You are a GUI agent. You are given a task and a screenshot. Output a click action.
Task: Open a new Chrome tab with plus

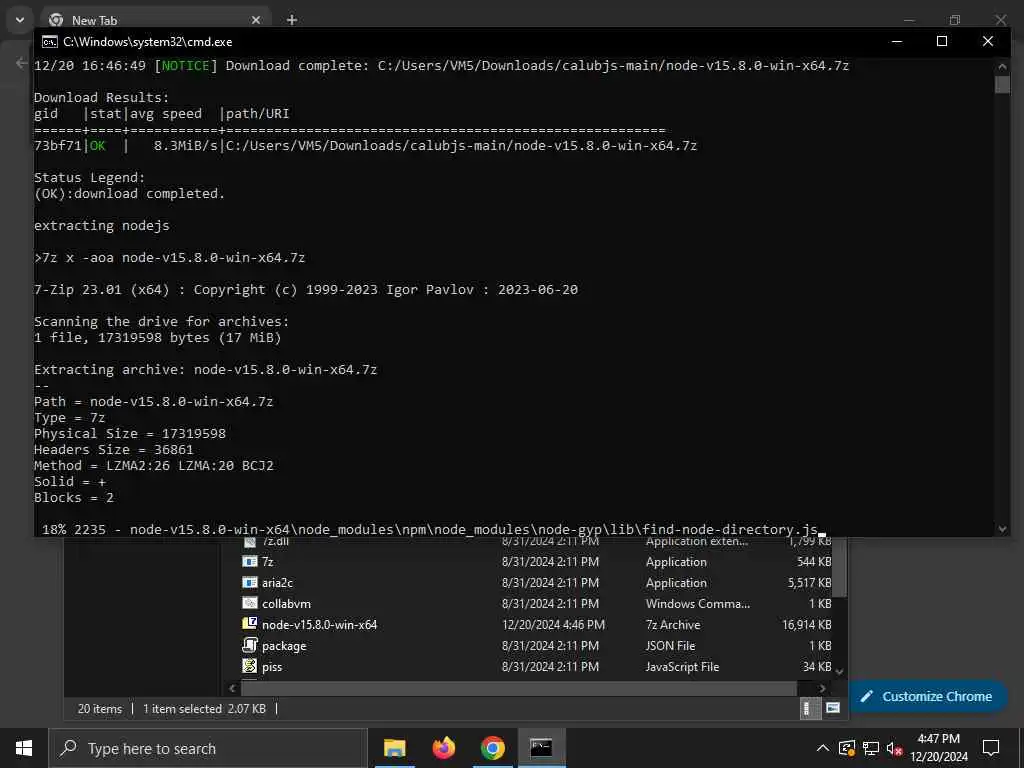click(x=292, y=20)
